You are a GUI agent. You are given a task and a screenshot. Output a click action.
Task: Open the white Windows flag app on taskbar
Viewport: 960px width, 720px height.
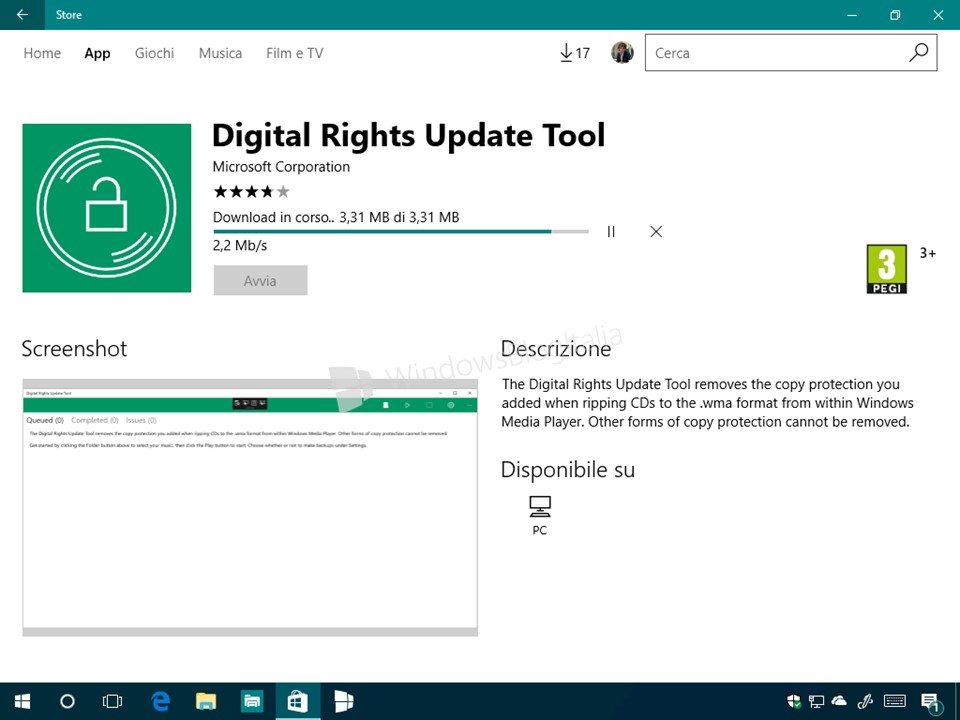[343, 701]
